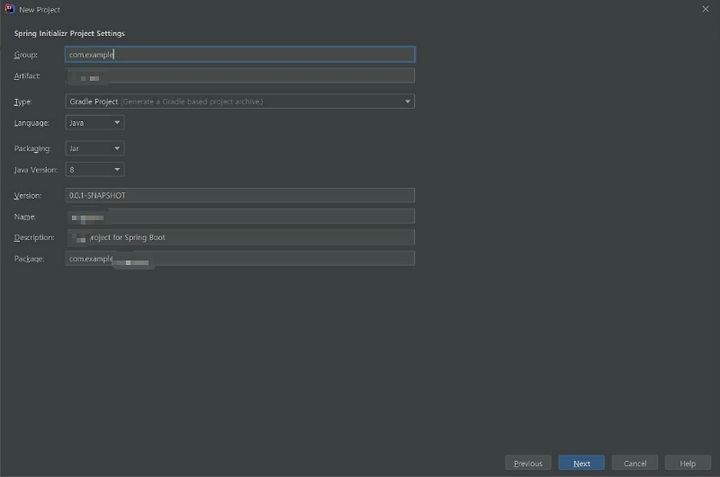The width and height of the screenshot is (720, 477).
Task: Click the Java Version label
Action: (36, 170)
